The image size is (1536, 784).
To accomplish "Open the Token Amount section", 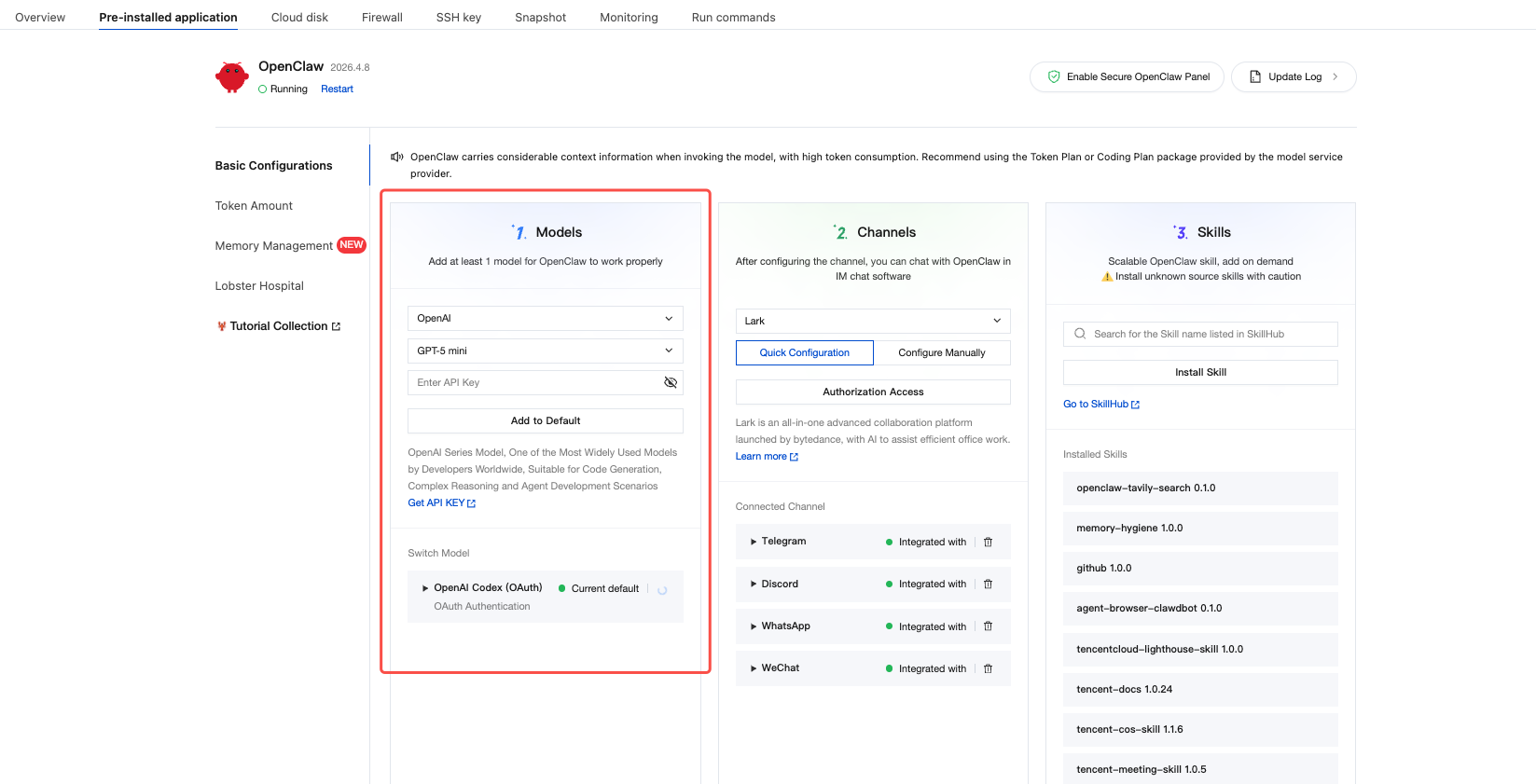I will click(254, 206).
